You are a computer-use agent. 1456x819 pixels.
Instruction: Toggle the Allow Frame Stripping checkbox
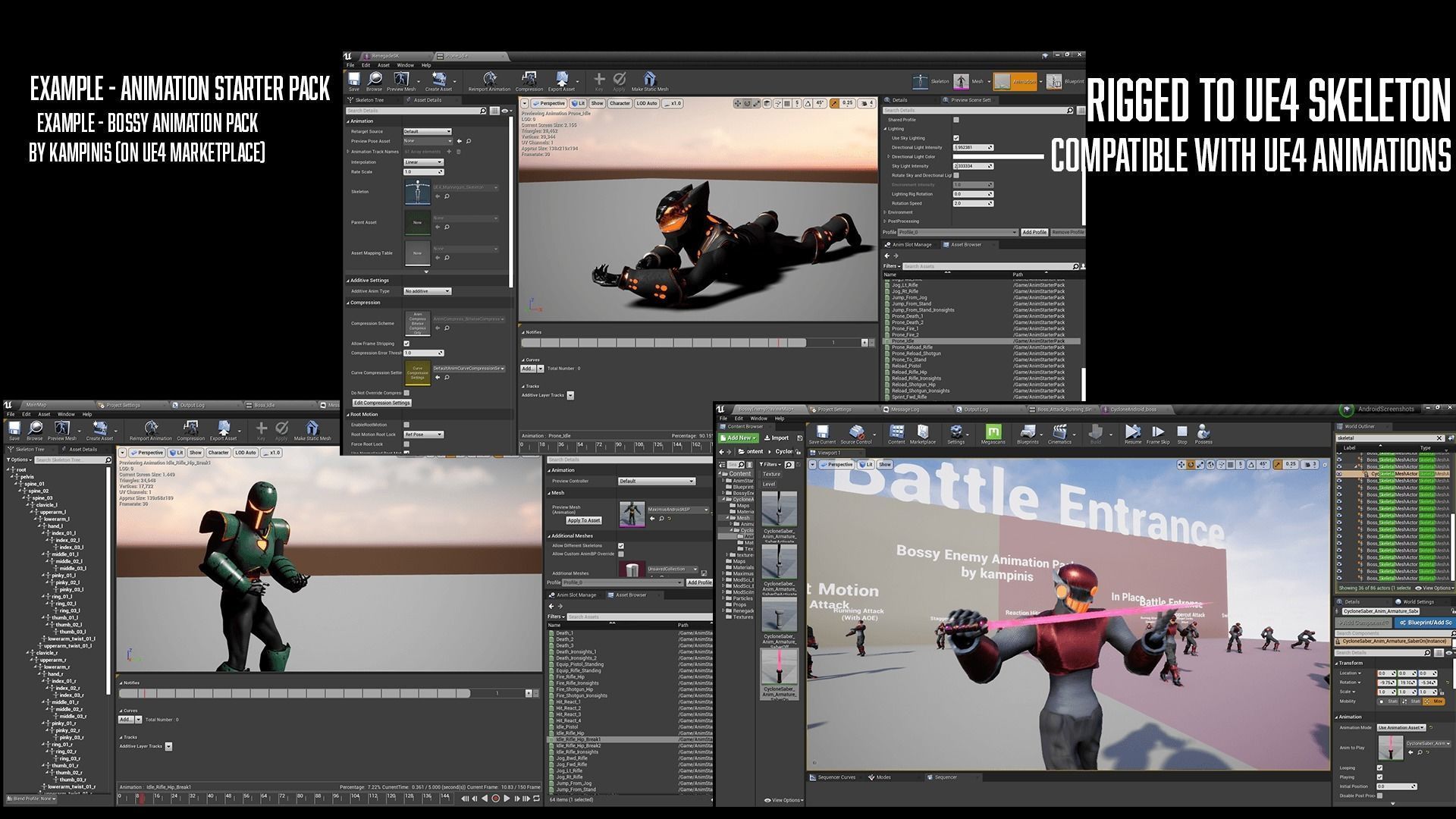pos(406,344)
